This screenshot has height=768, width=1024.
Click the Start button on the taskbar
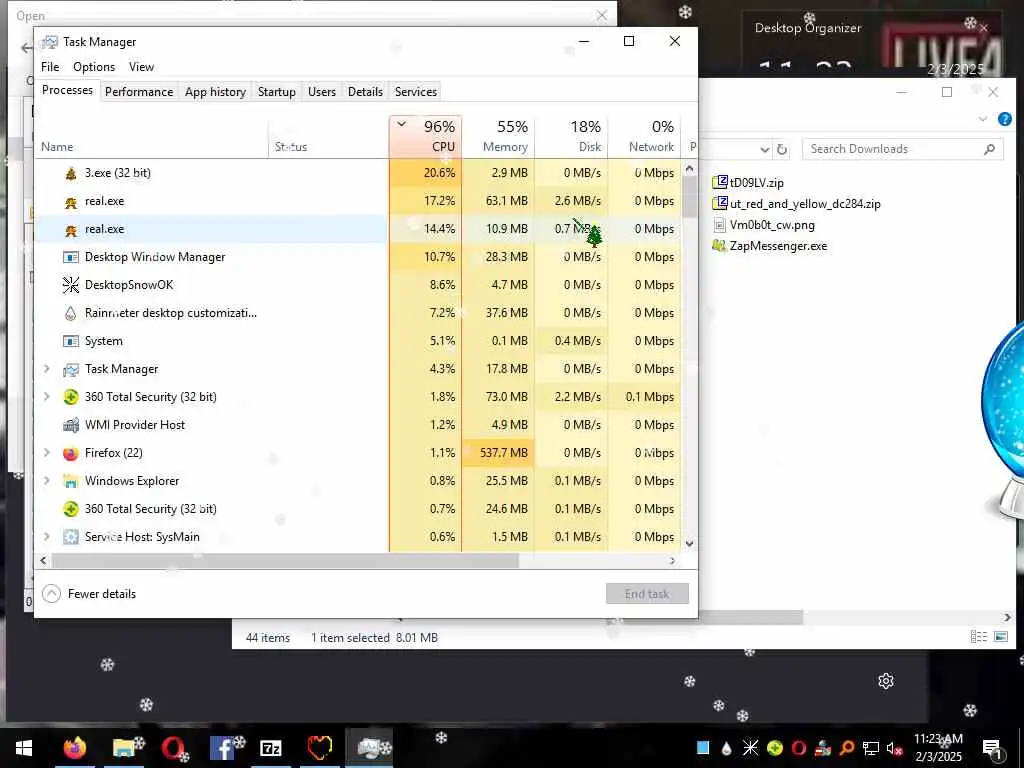(x=24, y=748)
